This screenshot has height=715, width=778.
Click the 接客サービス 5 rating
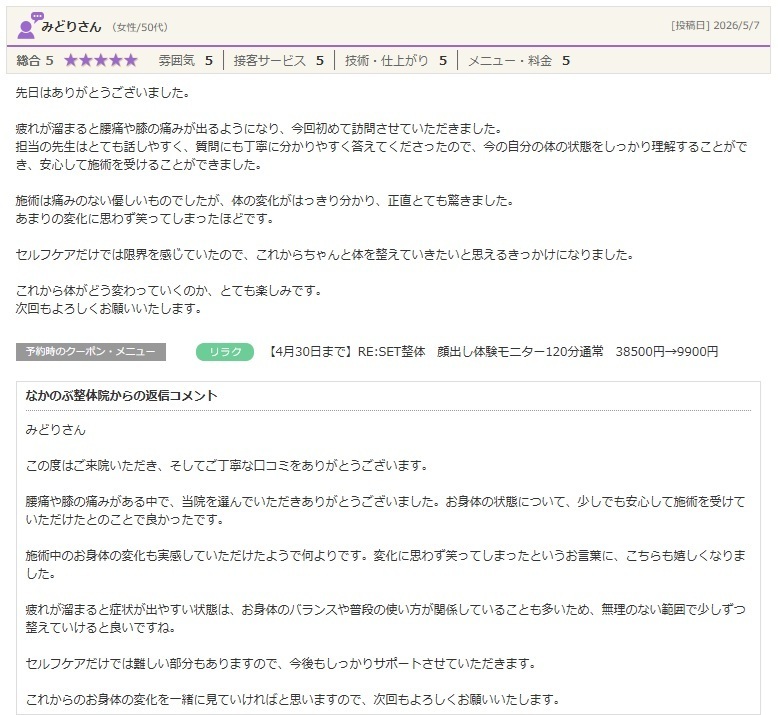click(278, 61)
